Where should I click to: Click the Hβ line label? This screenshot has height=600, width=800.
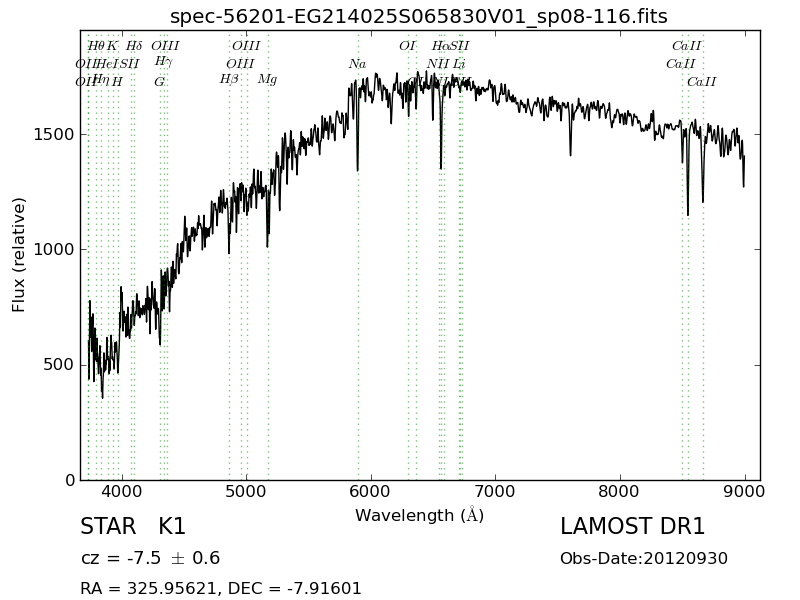[229, 79]
